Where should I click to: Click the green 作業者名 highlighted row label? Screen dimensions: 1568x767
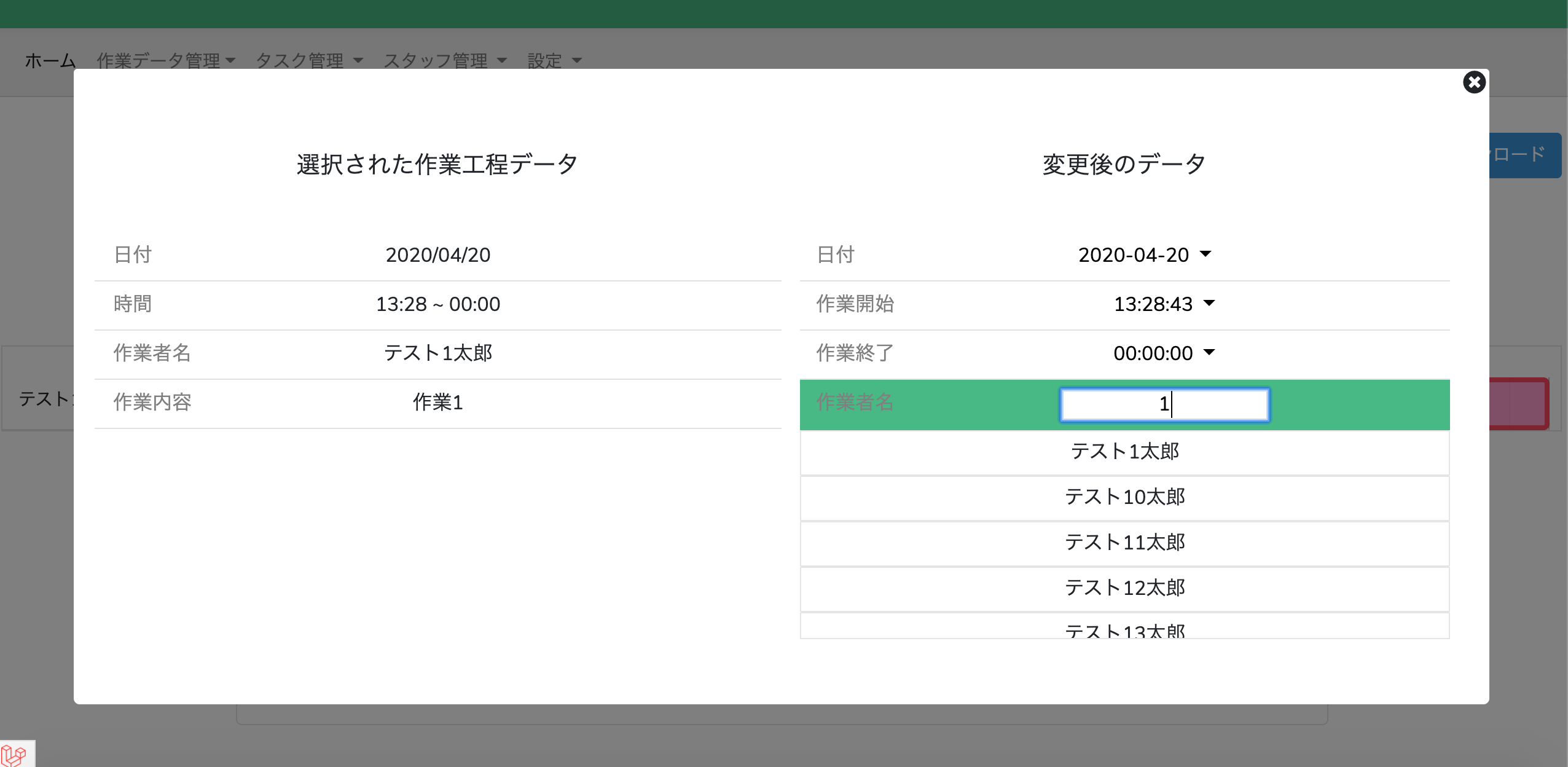click(854, 403)
